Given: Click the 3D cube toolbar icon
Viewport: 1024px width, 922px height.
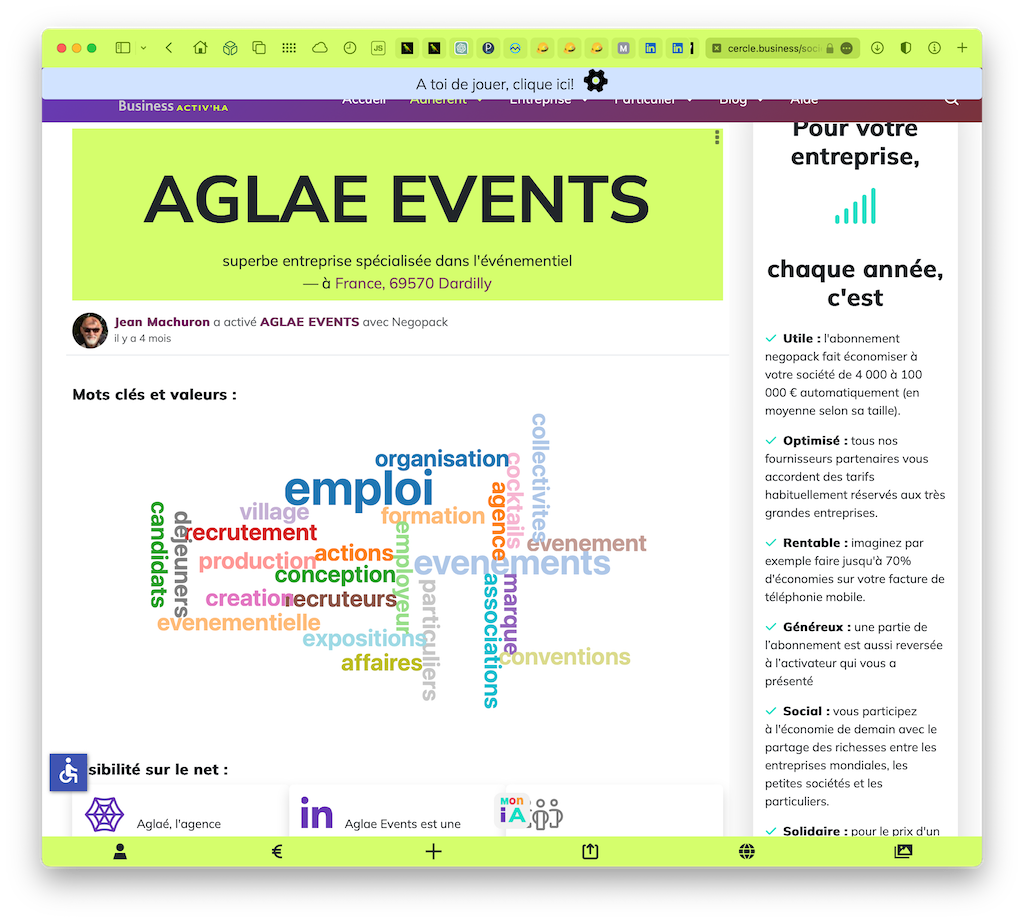Looking at the screenshot, I should (x=230, y=48).
